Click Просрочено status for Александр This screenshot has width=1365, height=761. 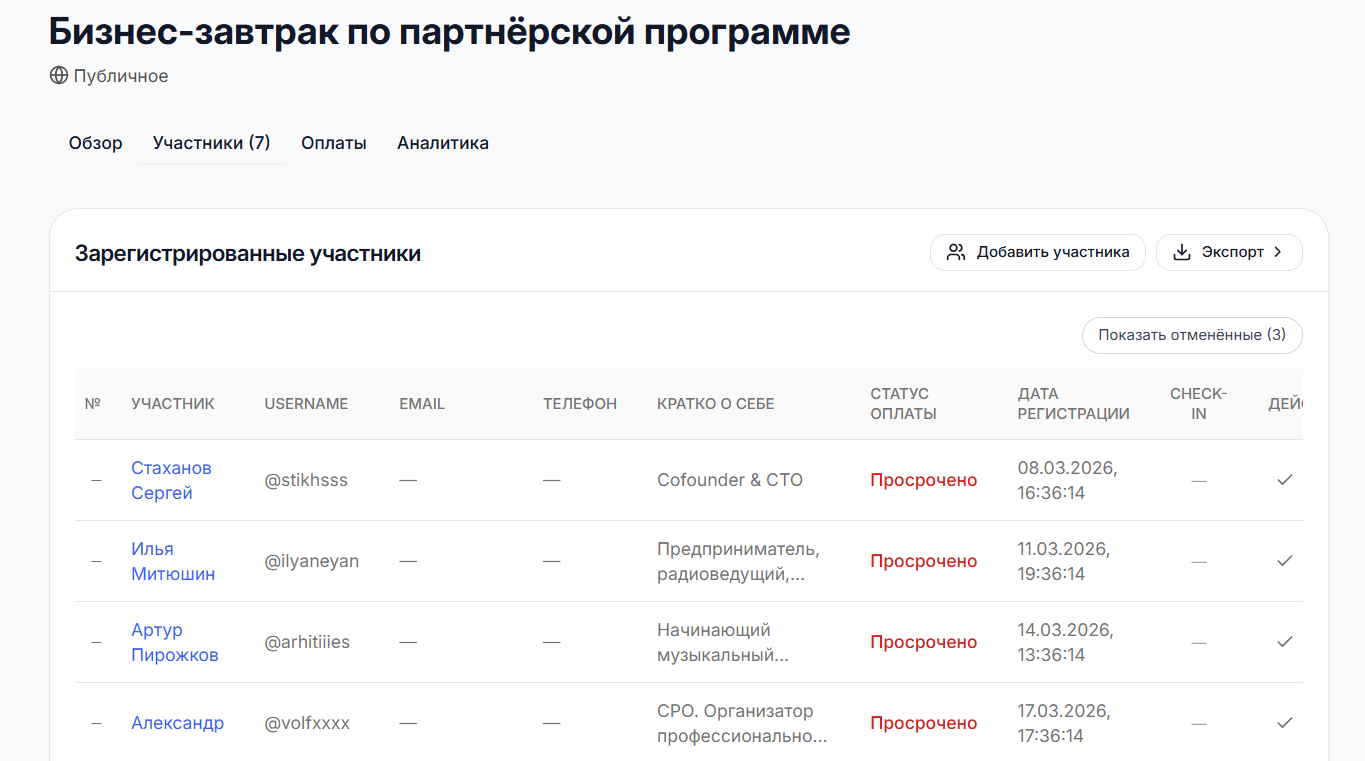coord(923,723)
